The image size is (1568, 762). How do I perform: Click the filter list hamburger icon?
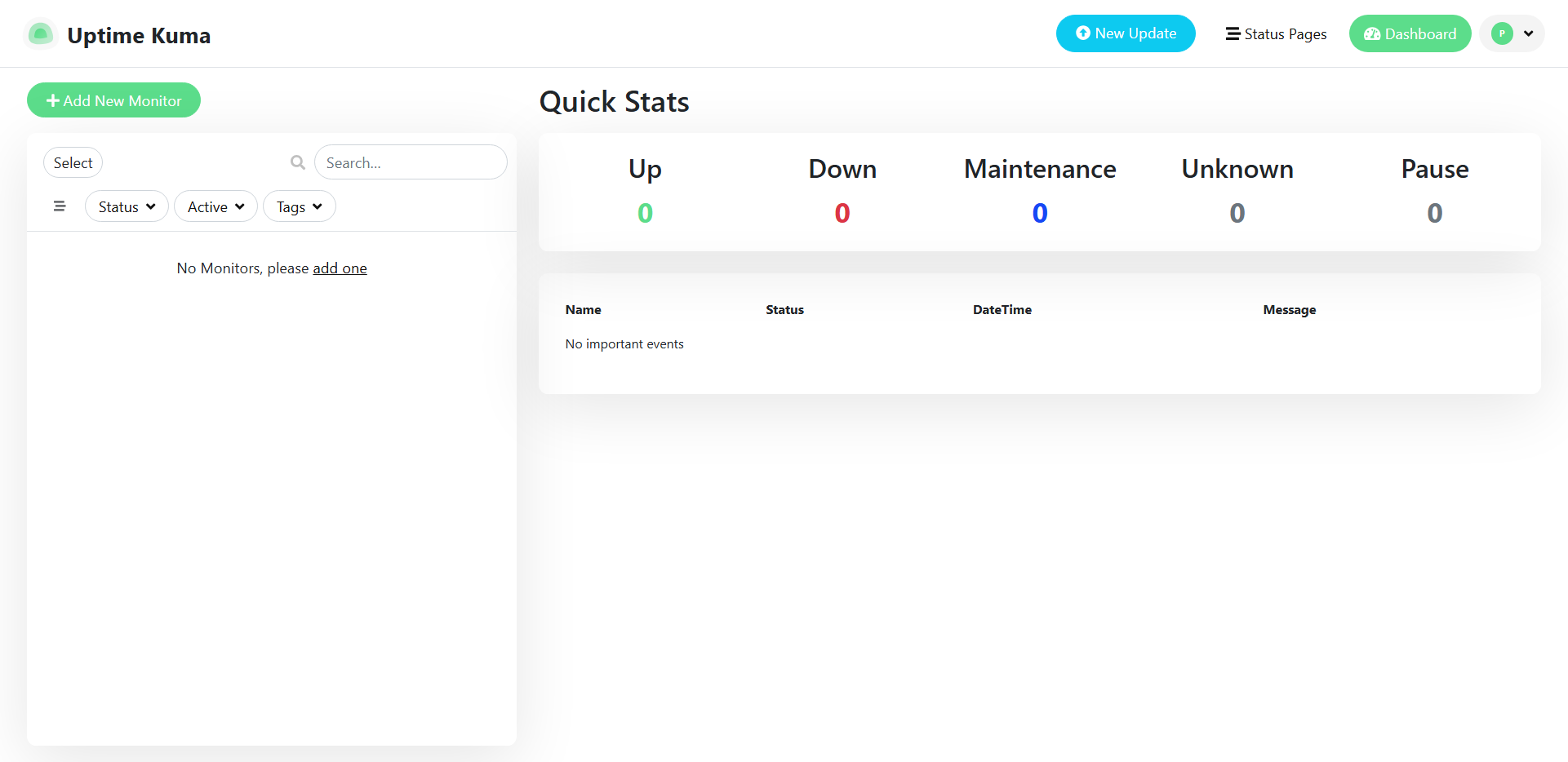60,206
